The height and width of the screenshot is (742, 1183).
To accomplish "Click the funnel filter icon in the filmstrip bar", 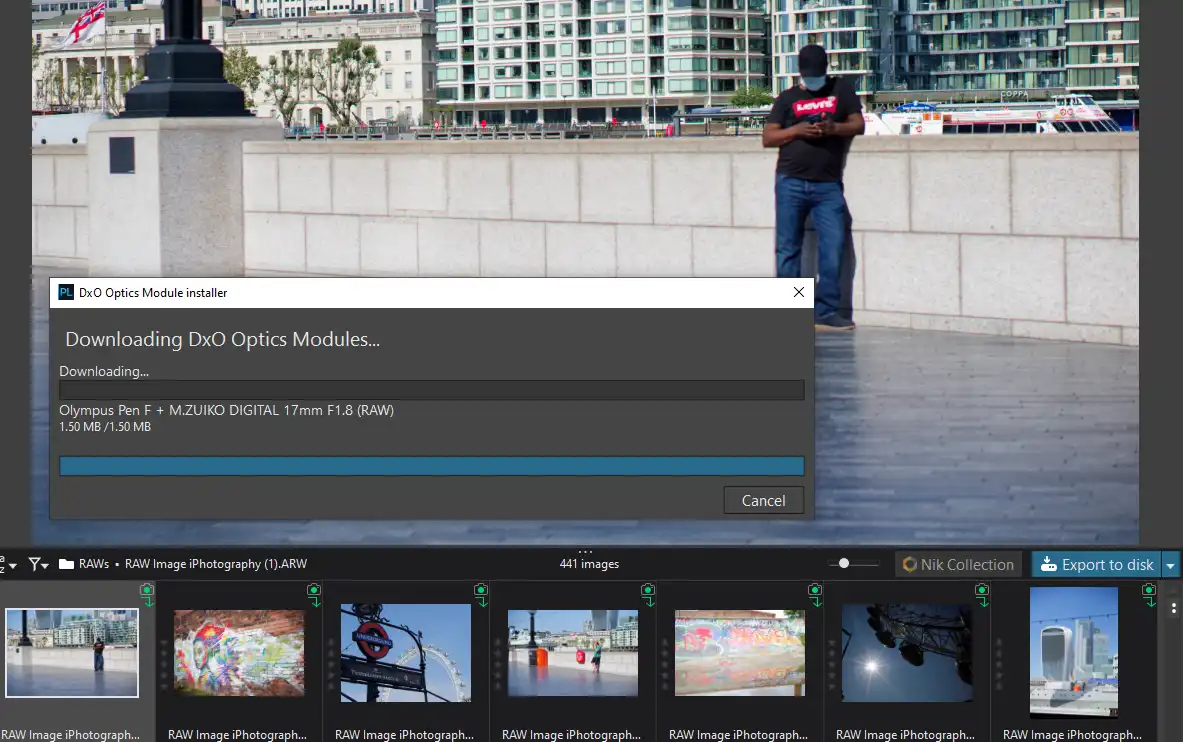I will [38, 564].
